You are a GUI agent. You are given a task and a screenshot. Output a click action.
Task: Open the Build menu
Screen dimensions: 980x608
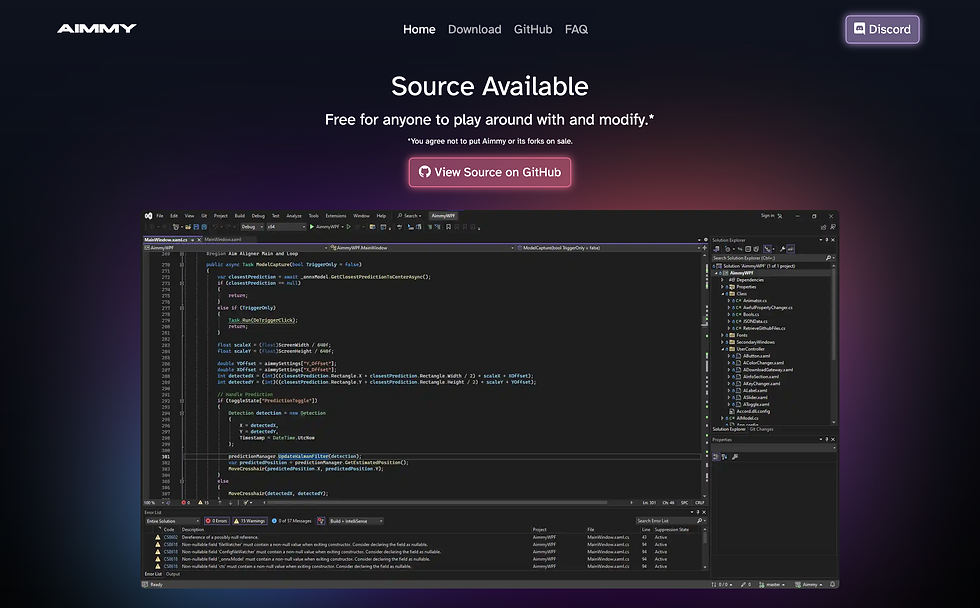click(x=239, y=216)
